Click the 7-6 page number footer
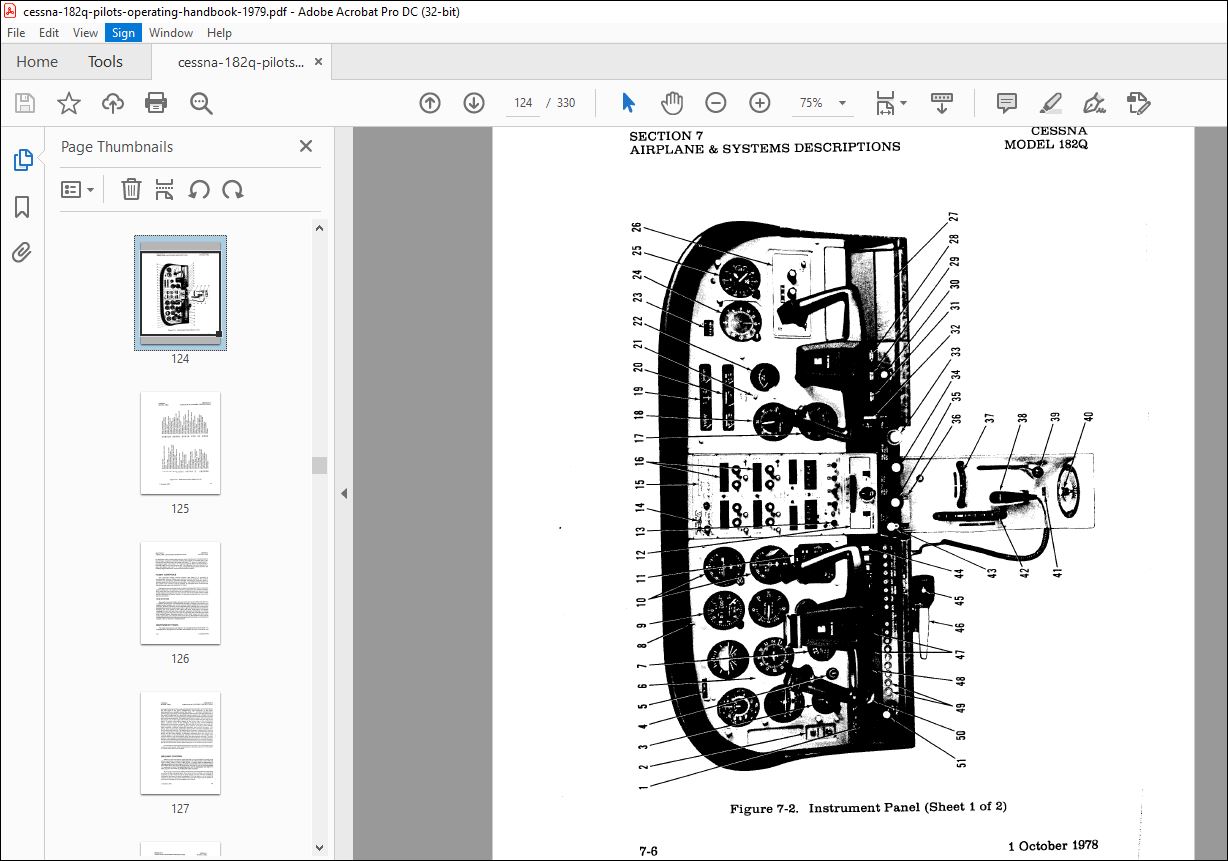 click(x=649, y=851)
